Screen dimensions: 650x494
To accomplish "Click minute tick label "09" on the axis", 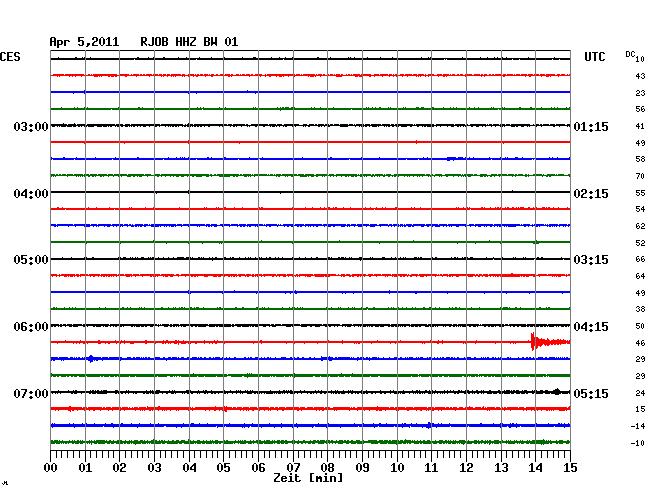I will tap(362, 467).
